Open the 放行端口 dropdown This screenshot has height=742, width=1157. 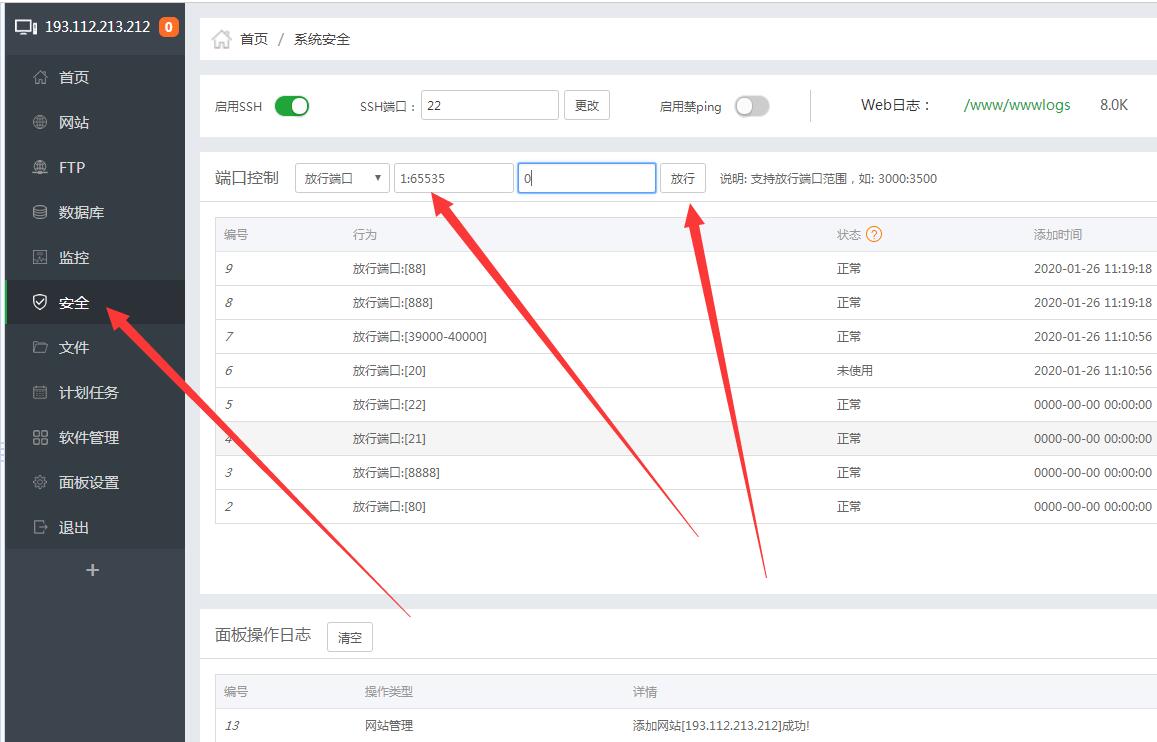pyautogui.click(x=342, y=179)
